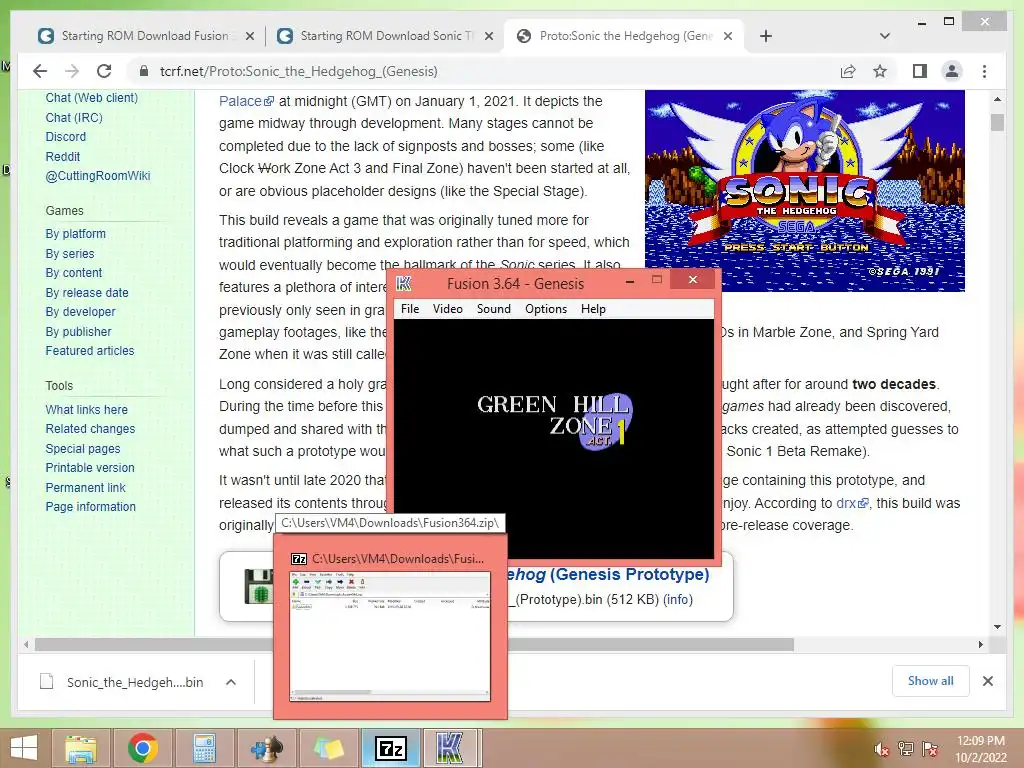Open the downloaded Sonic_the_Hedgeh....bin file
The width and height of the screenshot is (1024, 768).
123,682
